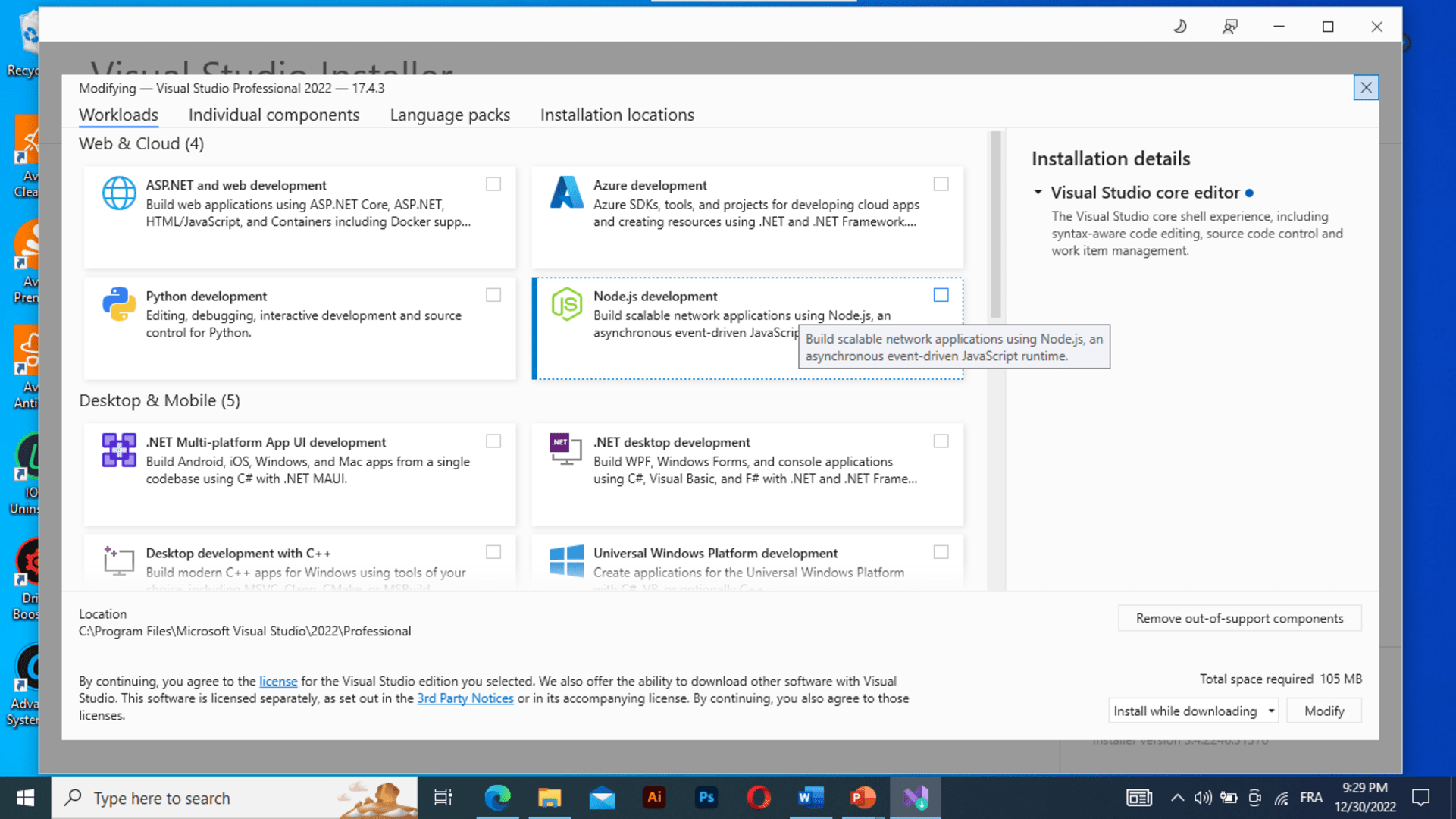Image resolution: width=1456 pixels, height=819 pixels.
Task: Check Azure development workload
Action: click(941, 184)
